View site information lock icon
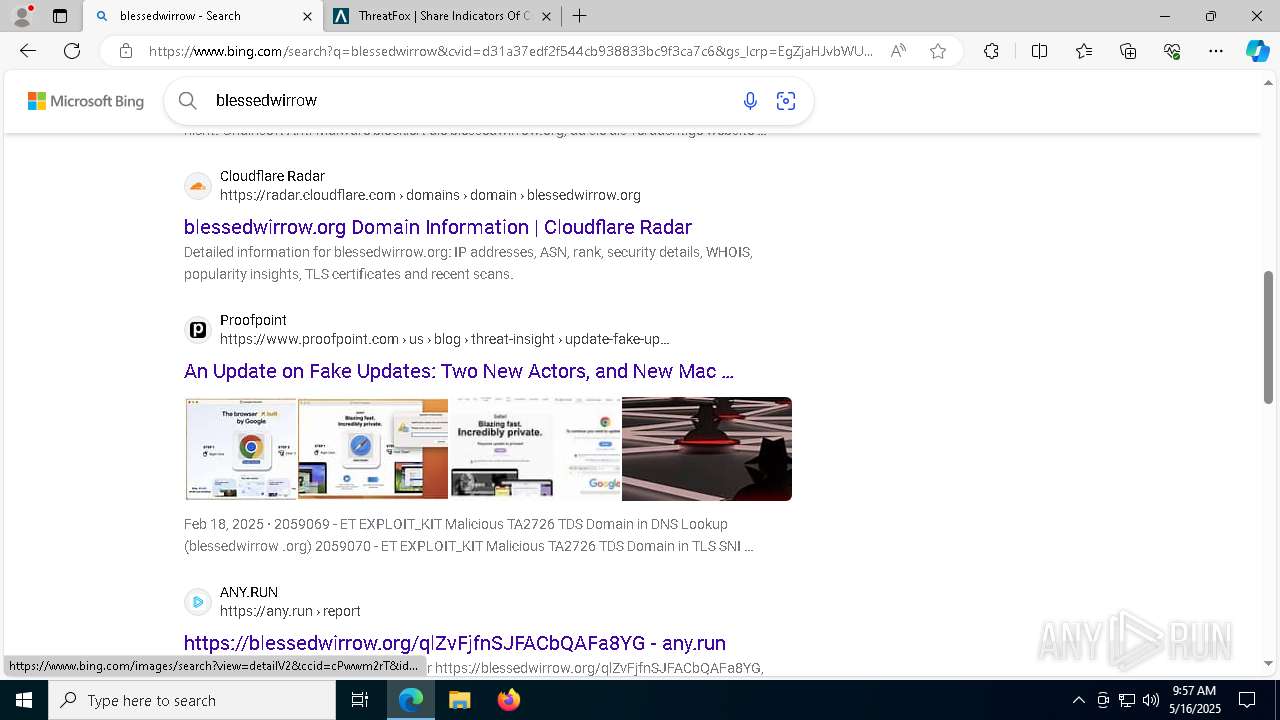The width and height of the screenshot is (1280, 720). click(x=125, y=51)
